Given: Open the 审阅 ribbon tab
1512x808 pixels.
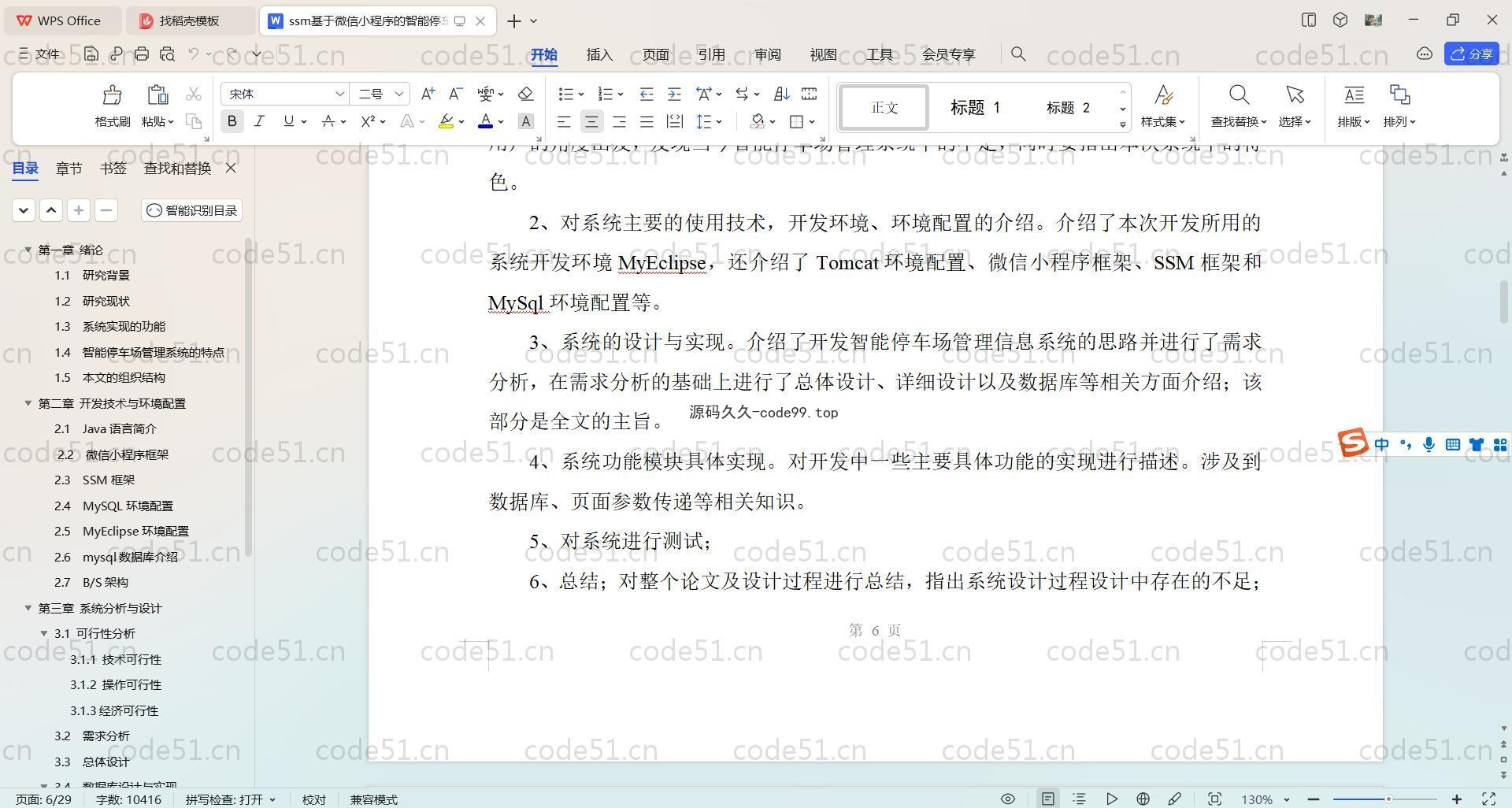Looking at the screenshot, I should point(767,54).
